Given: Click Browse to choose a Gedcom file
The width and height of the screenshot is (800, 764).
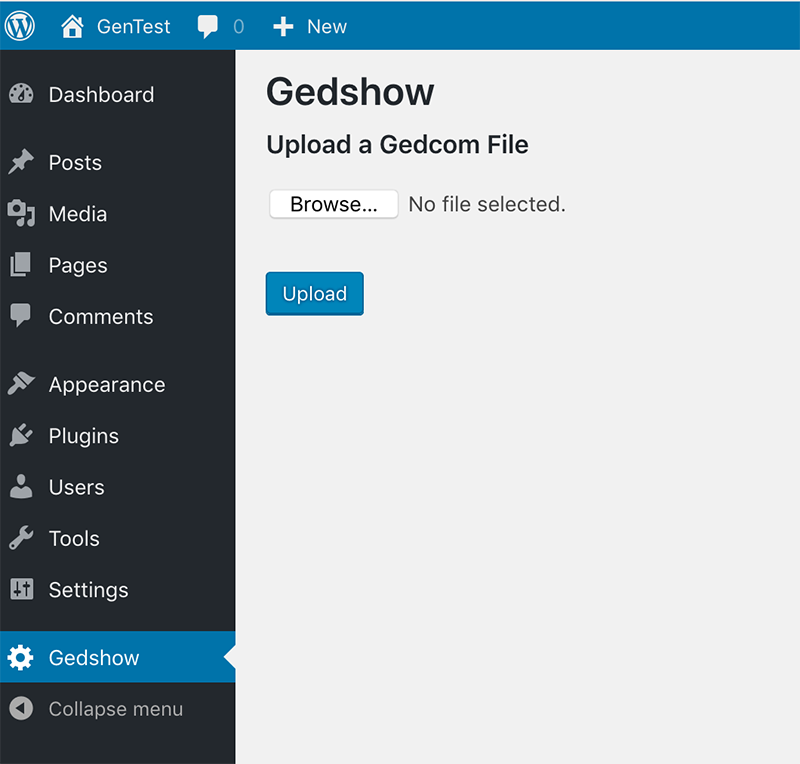Looking at the screenshot, I should [333, 205].
